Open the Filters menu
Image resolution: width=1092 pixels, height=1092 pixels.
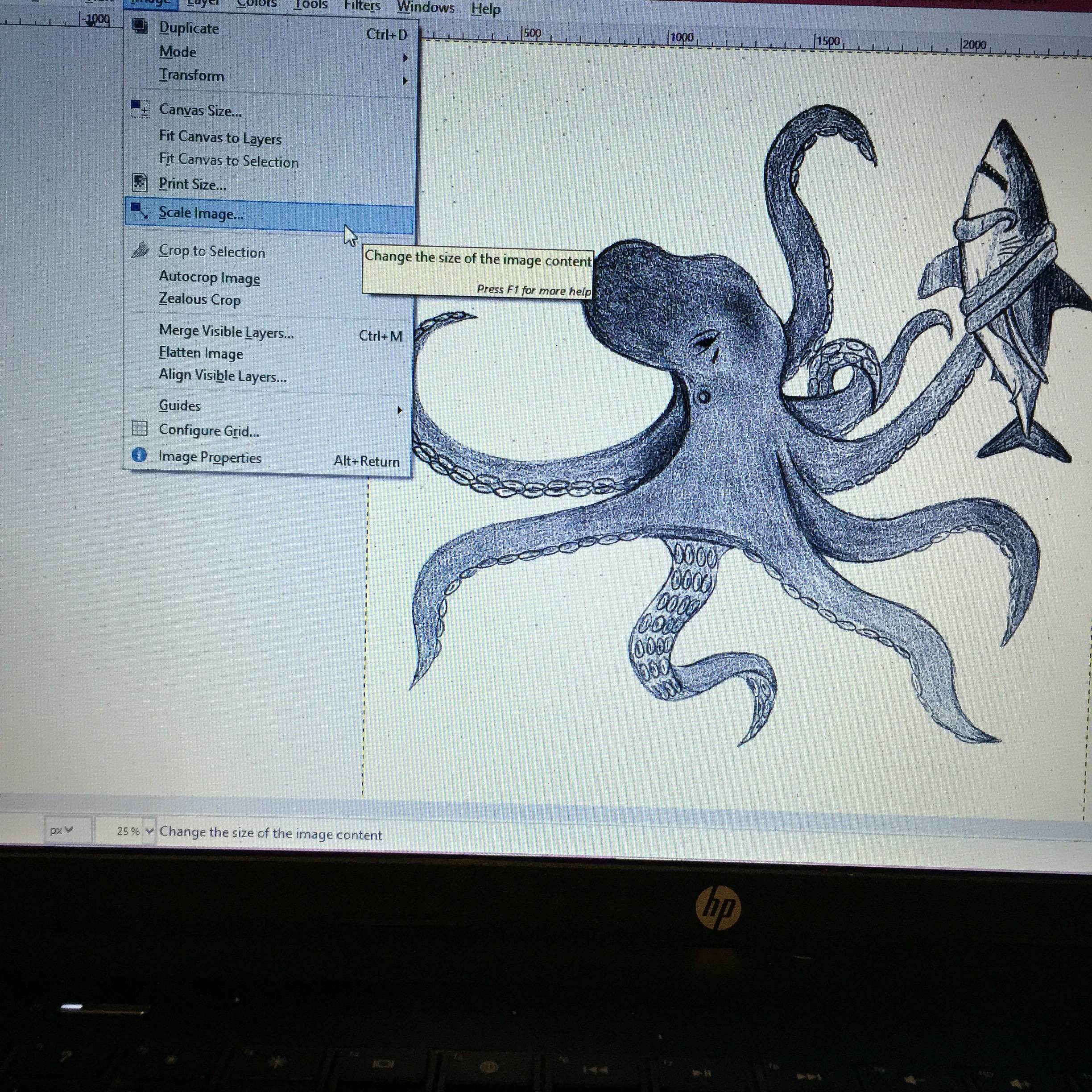[x=362, y=6]
